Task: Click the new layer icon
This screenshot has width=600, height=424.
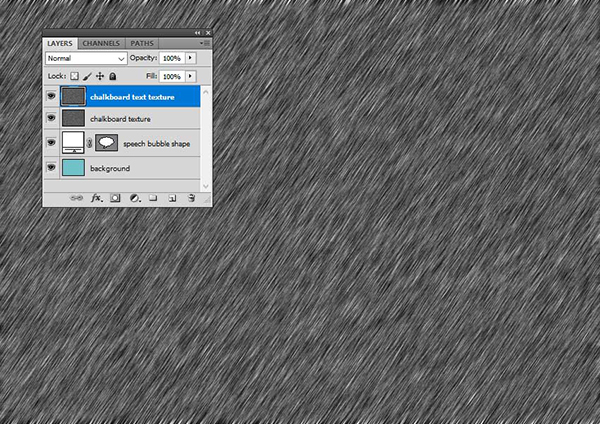Action: (172, 199)
